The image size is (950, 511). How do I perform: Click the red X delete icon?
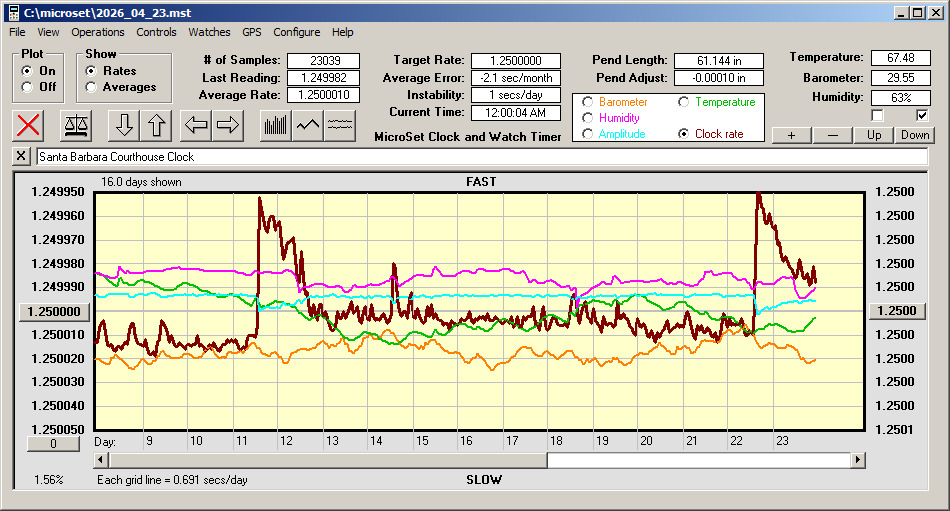pyautogui.click(x=29, y=125)
